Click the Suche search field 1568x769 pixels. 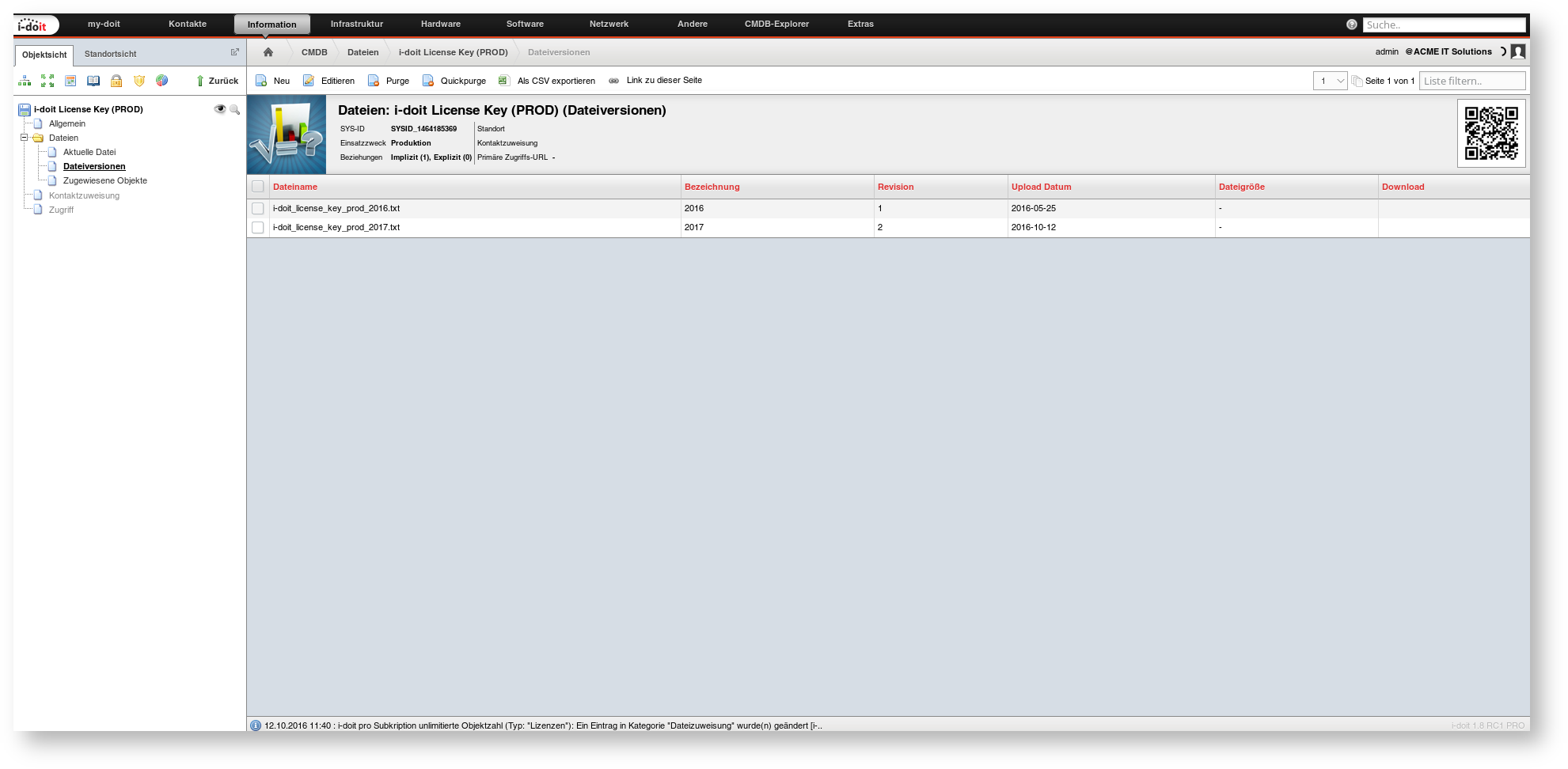1444,25
